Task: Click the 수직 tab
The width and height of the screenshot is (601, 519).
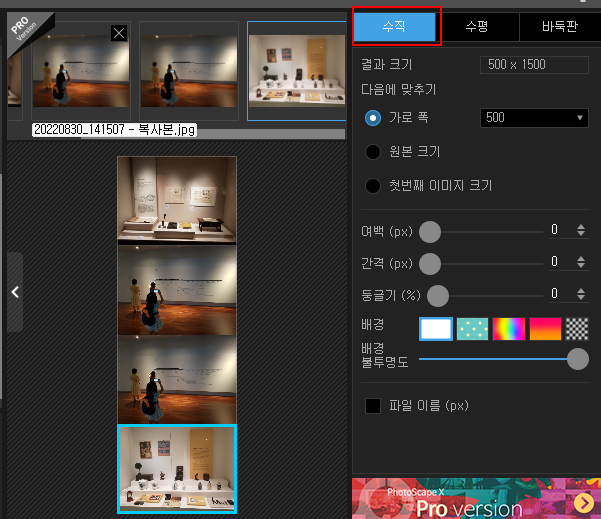Action: click(394, 26)
